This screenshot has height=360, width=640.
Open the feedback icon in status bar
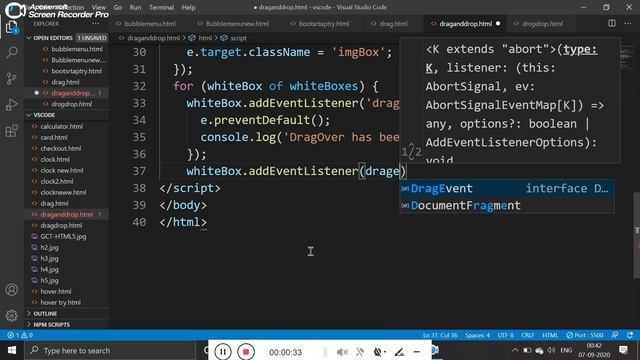tap(615, 335)
